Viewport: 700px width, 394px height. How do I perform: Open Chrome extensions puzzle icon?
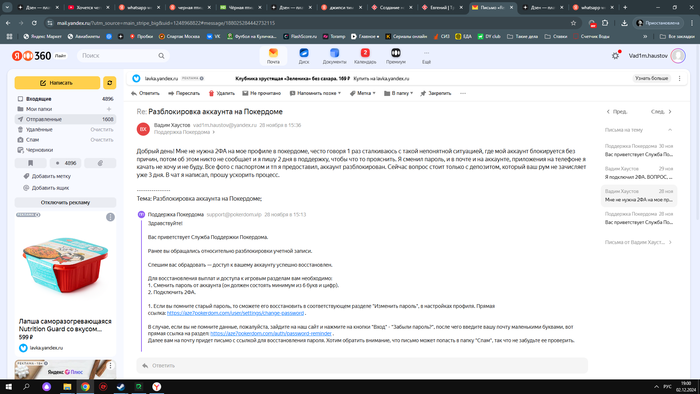point(605,23)
